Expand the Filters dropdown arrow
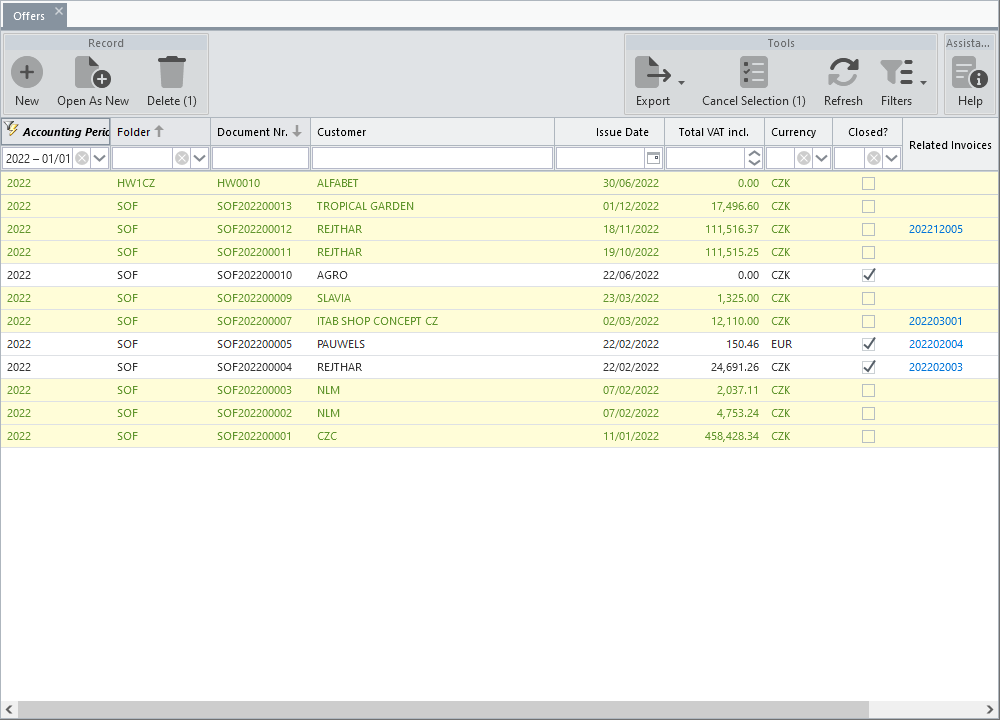This screenshot has width=1000, height=720. tap(923, 83)
